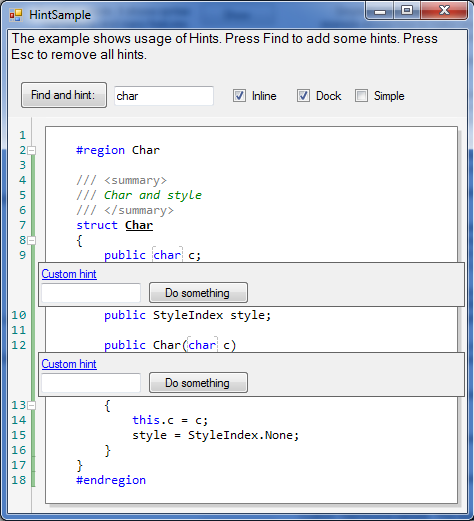
Task: Collapse the constructor block fold on line 13
Action: pyautogui.click(x=32, y=405)
